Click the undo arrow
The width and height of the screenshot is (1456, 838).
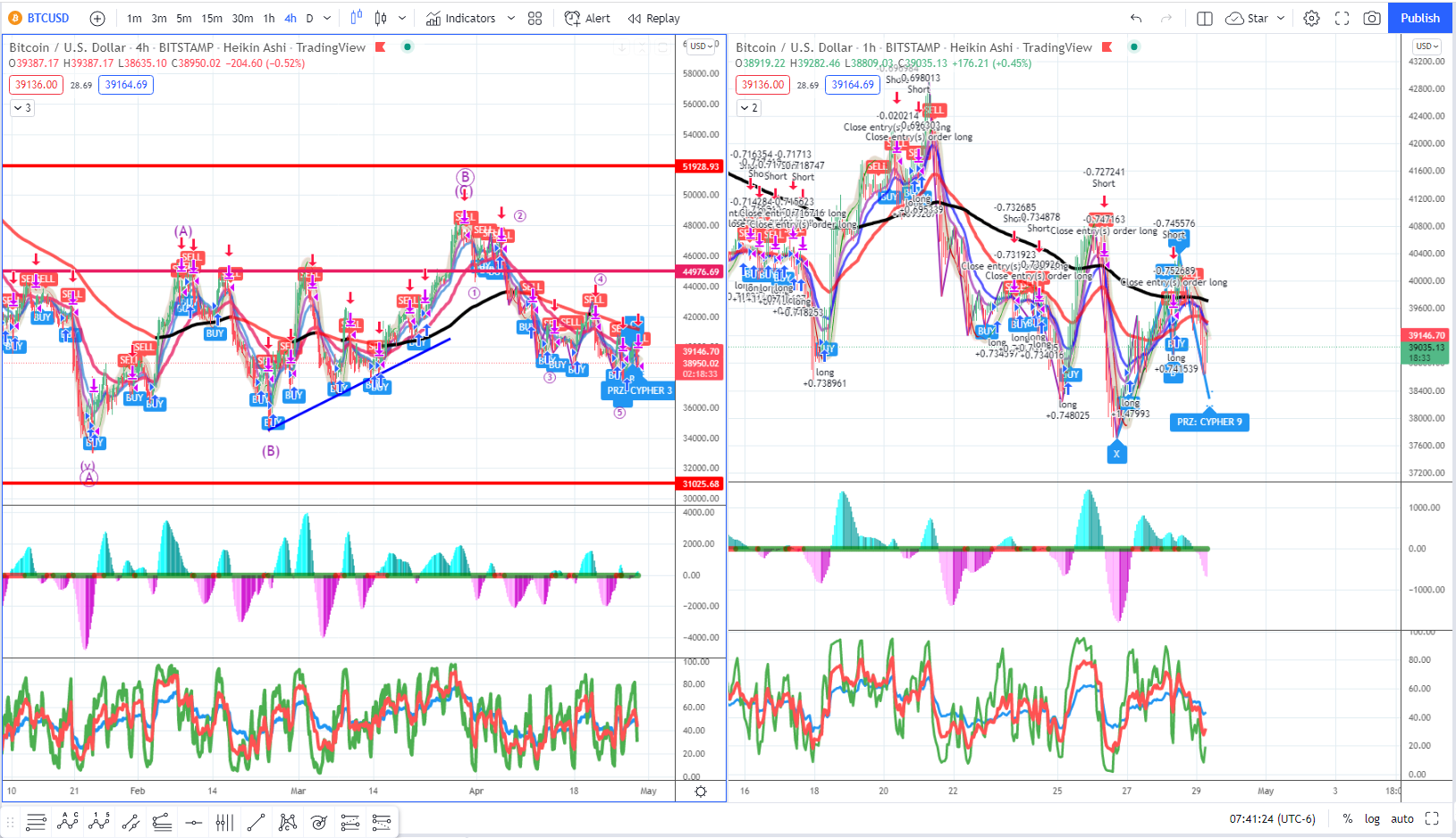click(x=1136, y=18)
